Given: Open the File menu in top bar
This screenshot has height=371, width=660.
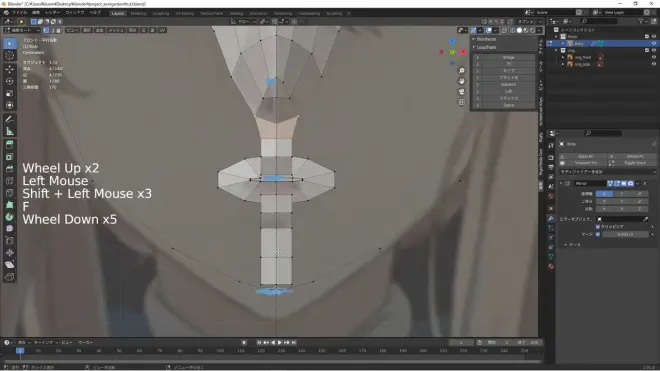Looking at the screenshot, I should [19, 13].
